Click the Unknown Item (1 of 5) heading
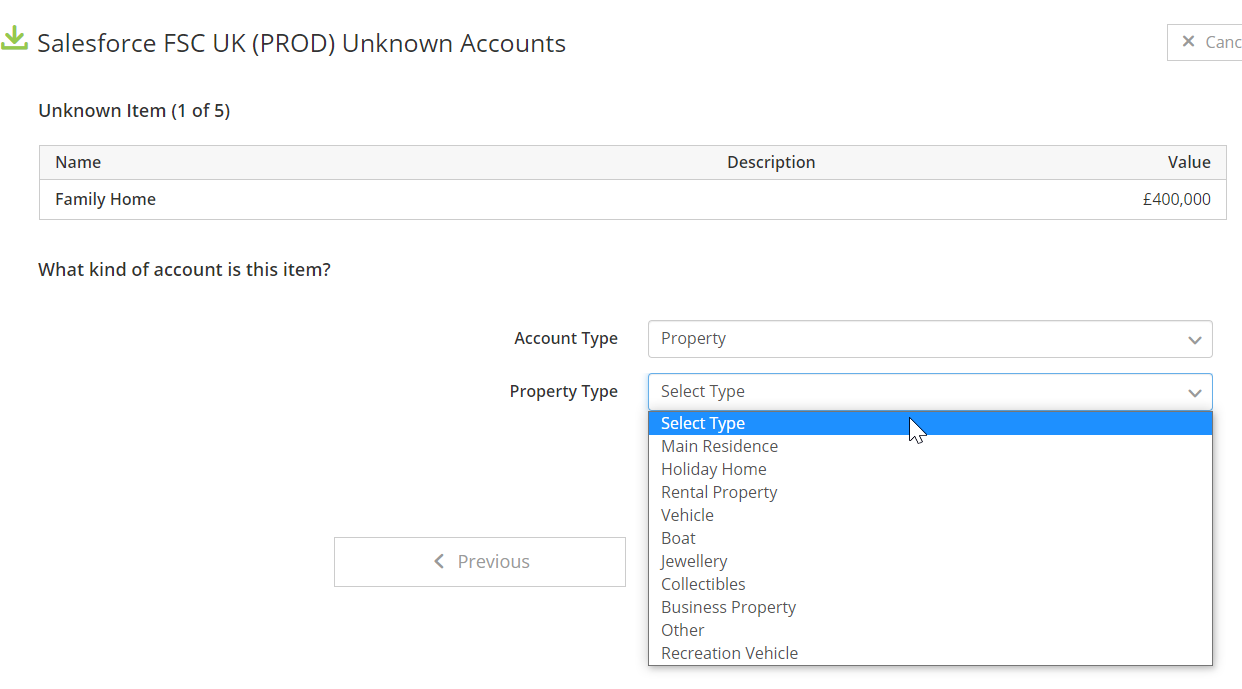 pos(134,111)
